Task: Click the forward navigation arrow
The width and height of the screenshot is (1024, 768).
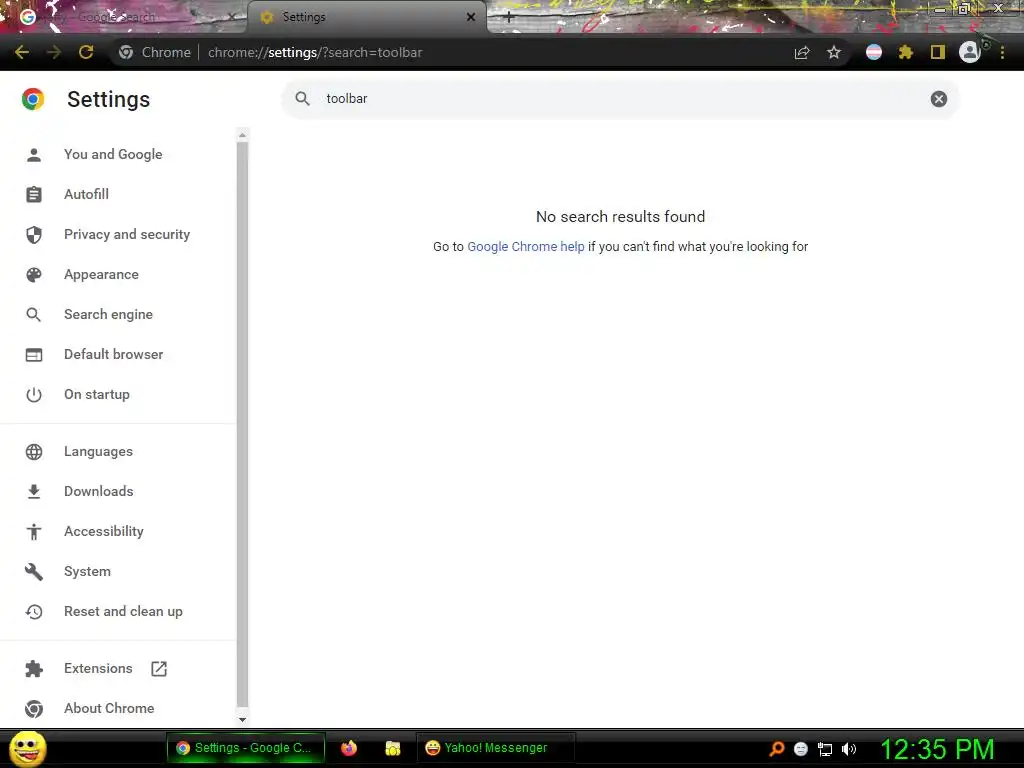Action: [54, 52]
